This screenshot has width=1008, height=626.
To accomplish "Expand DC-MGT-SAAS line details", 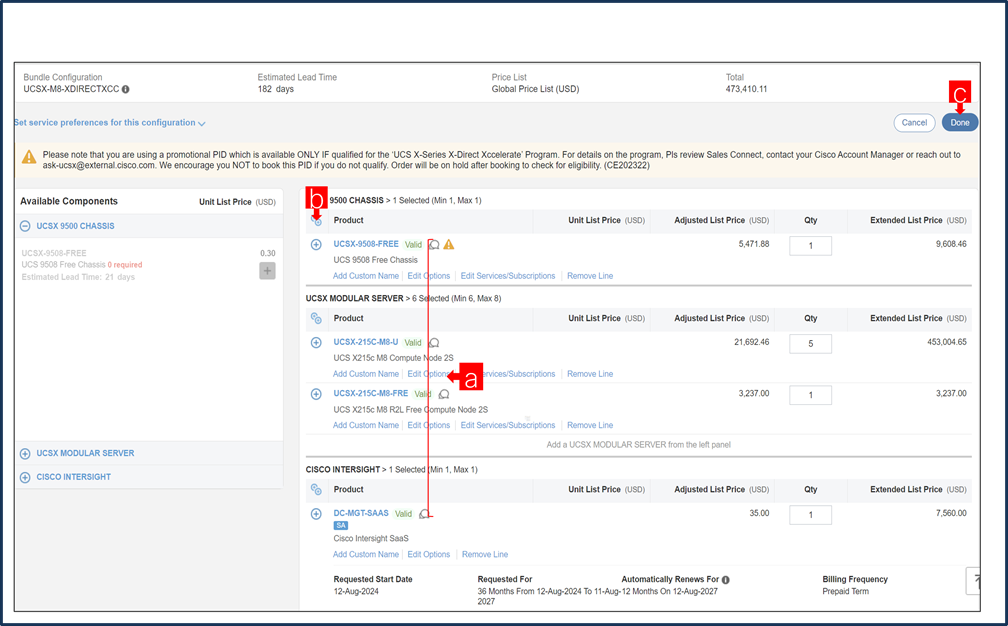I will 316,514.
